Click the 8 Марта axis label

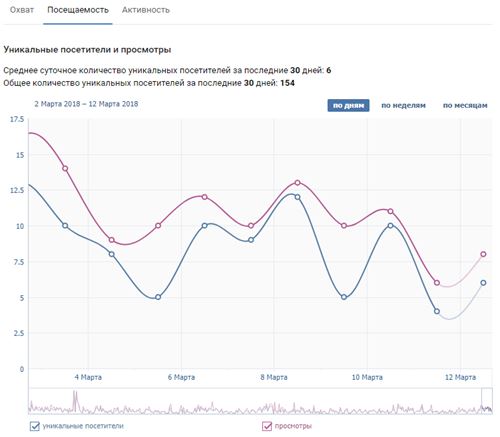click(274, 377)
